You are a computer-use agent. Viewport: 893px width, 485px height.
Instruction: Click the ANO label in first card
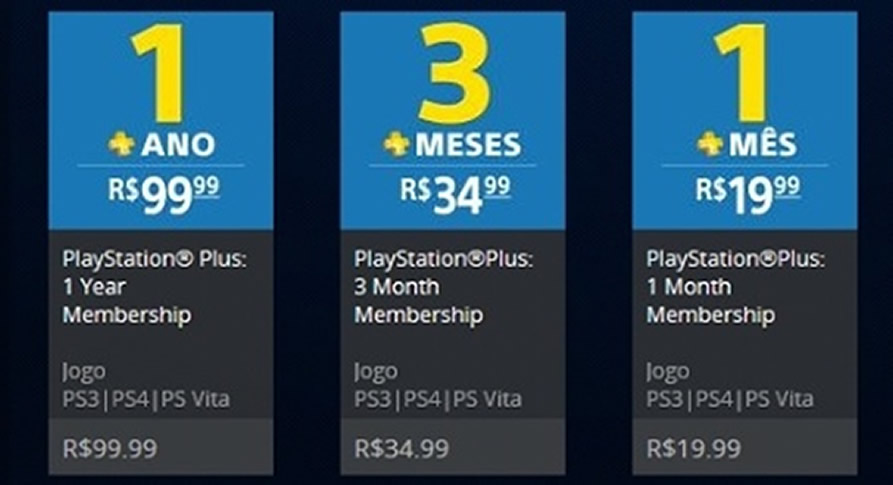pyautogui.click(x=178, y=145)
